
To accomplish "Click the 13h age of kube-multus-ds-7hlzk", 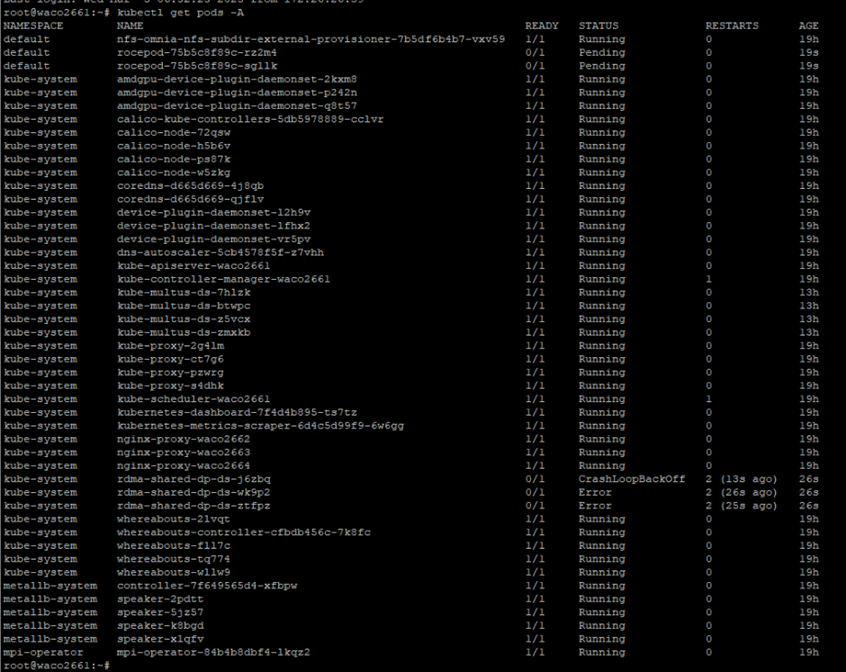I will [x=809, y=292].
